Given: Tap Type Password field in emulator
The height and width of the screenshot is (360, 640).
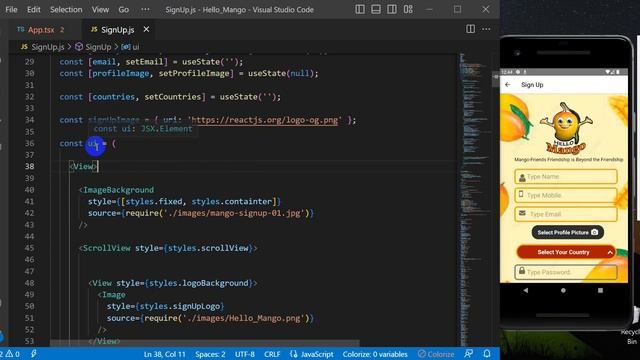Looking at the screenshot, I should click(x=566, y=272).
